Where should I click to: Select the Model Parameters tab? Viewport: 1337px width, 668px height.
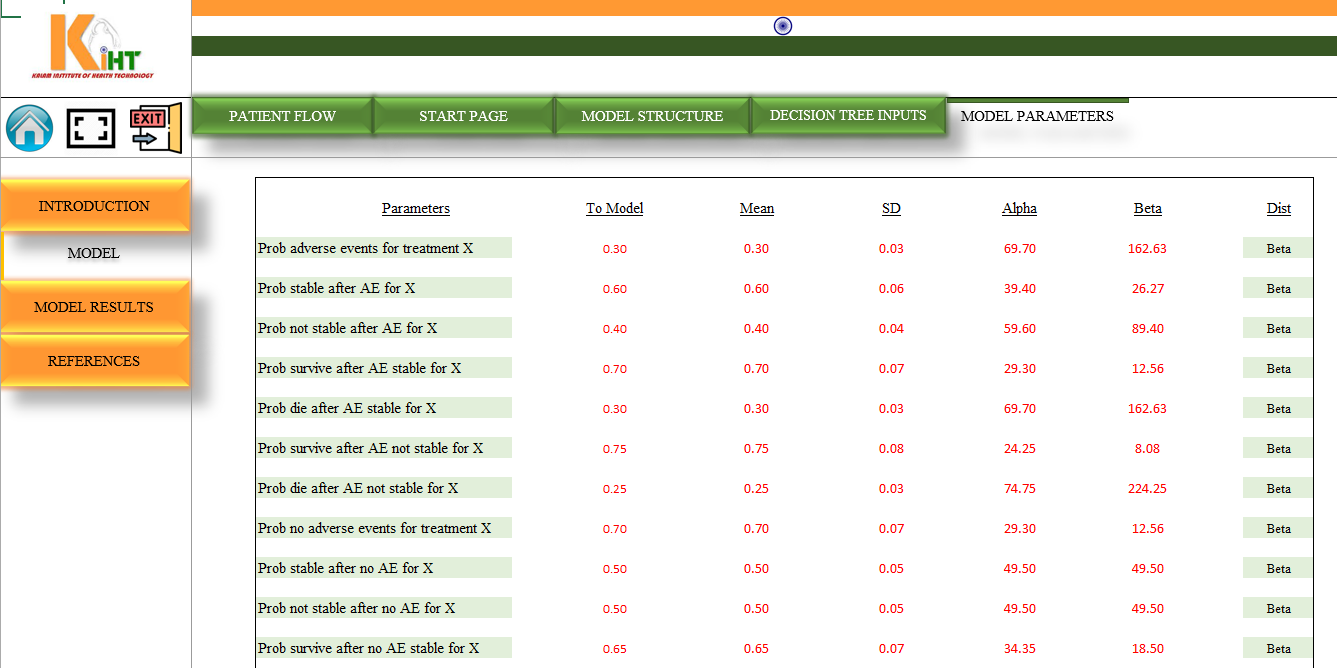1037,116
